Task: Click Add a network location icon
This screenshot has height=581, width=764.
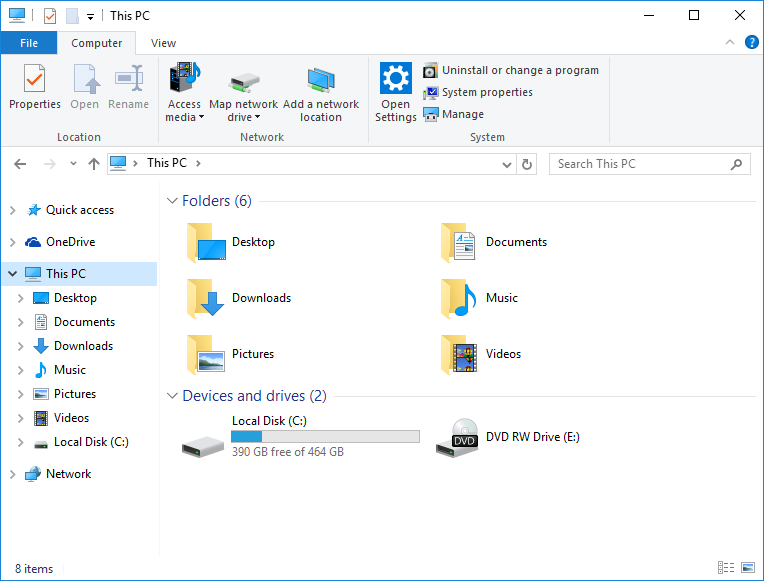Action: (x=321, y=81)
